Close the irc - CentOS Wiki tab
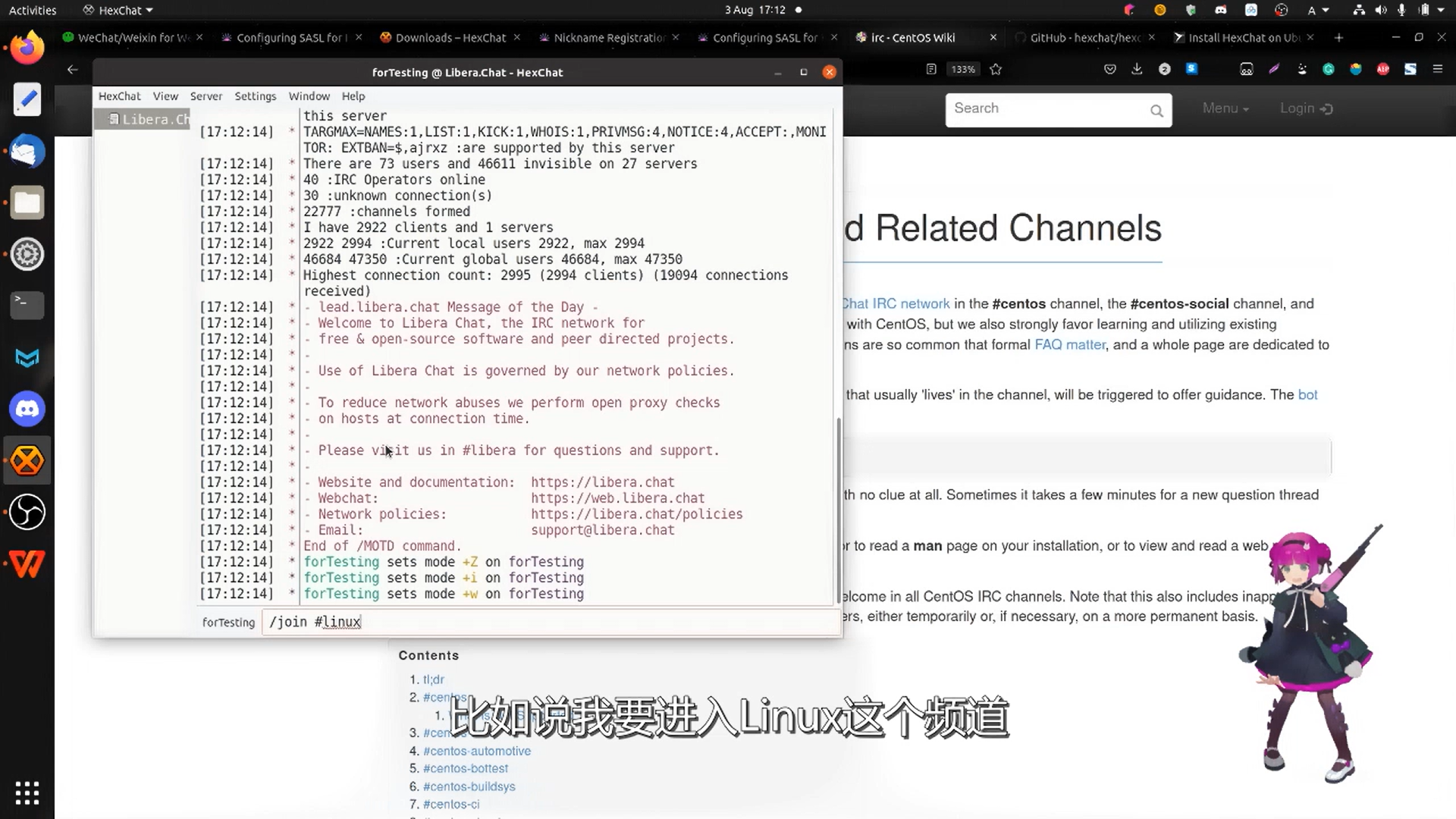The height and width of the screenshot is (819, 1456). coord(993,37)
